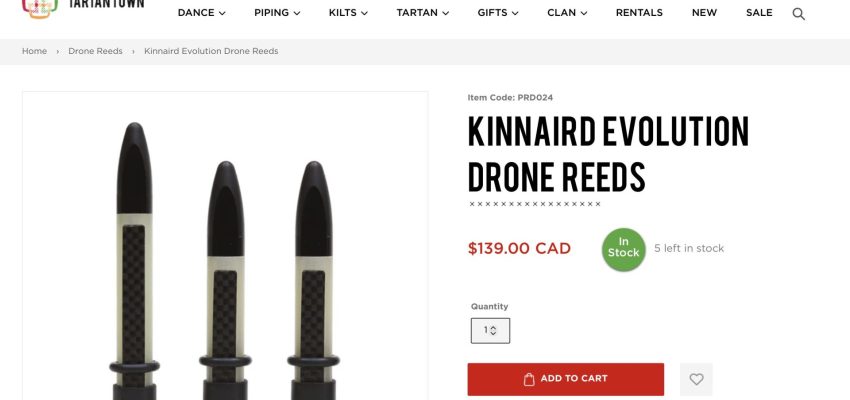This screenshot has height=400, width=850.
Task: Click the green In Stock badge
Action: [623, 248]
